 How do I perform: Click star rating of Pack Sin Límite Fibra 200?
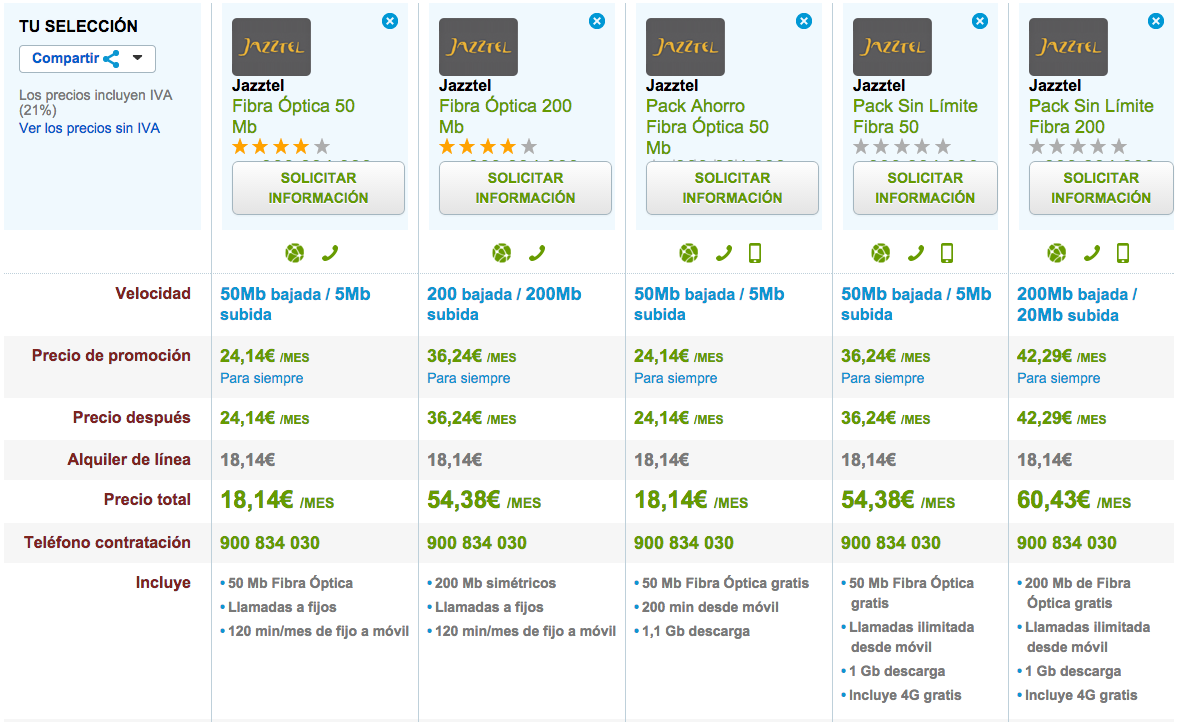1078,147
